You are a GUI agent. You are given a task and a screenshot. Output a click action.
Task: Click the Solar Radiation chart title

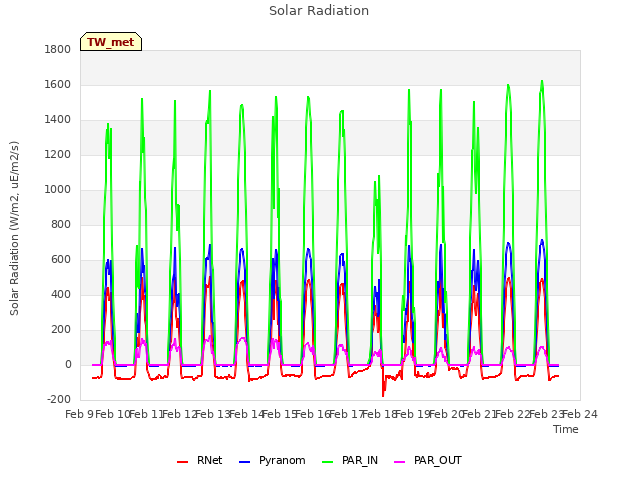319,11
